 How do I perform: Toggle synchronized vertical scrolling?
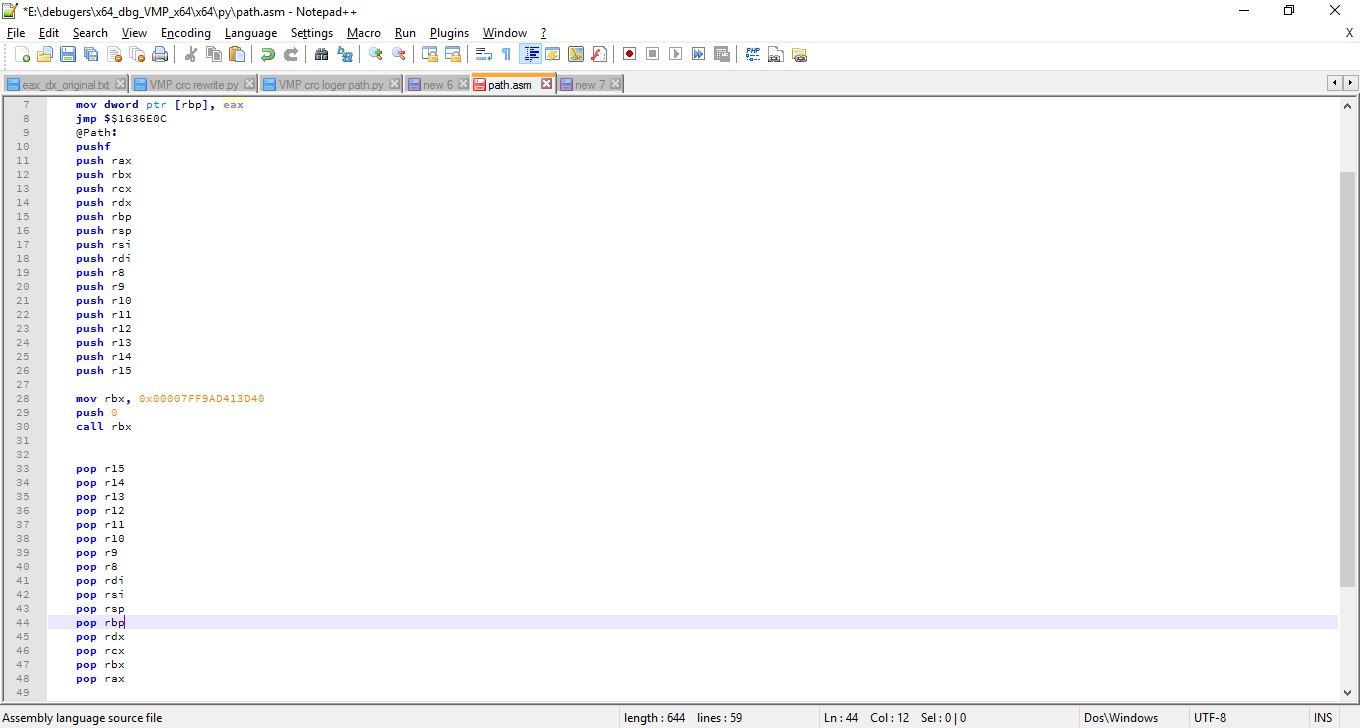[430, 55]
